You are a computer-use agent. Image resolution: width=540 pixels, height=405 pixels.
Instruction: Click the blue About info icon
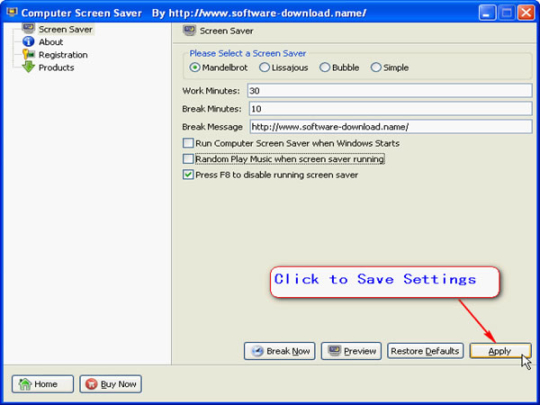pyautogui.click(x=28, y=42)
